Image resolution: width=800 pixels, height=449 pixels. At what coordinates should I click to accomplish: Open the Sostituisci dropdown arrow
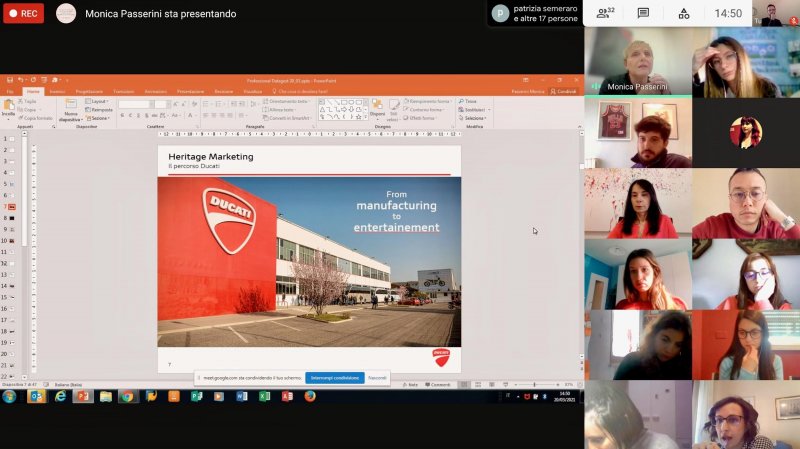point(489,110)
